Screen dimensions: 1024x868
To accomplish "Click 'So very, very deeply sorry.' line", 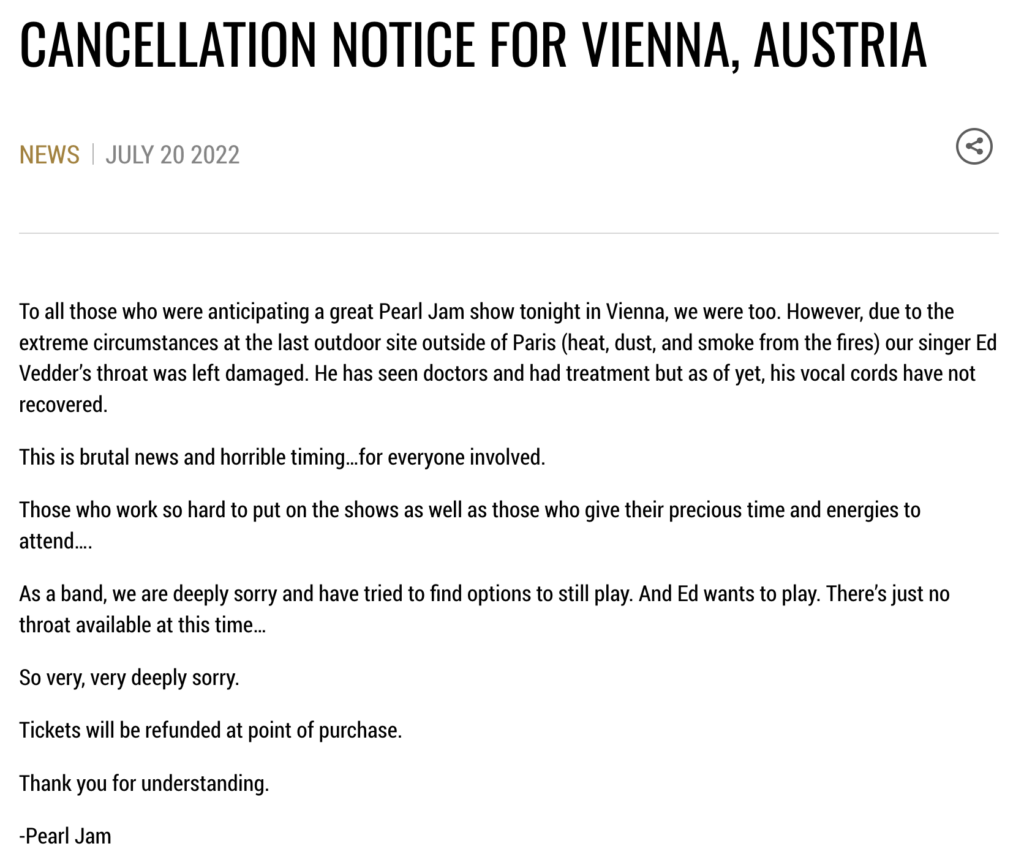I will 129,678.
